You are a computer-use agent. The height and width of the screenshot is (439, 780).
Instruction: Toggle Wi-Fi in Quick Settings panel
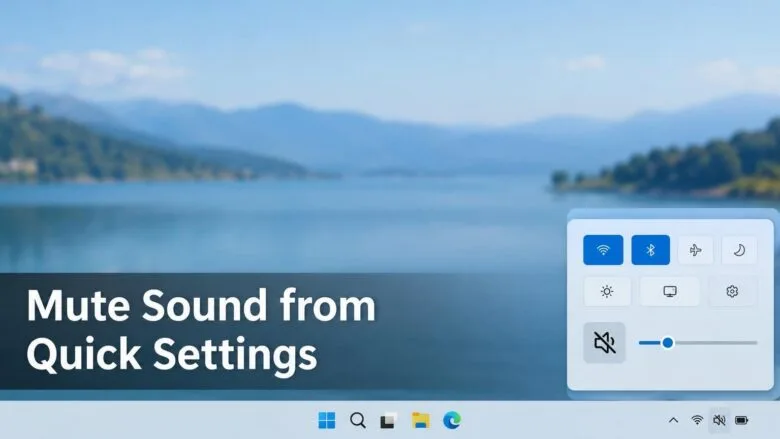coord(603,250)
